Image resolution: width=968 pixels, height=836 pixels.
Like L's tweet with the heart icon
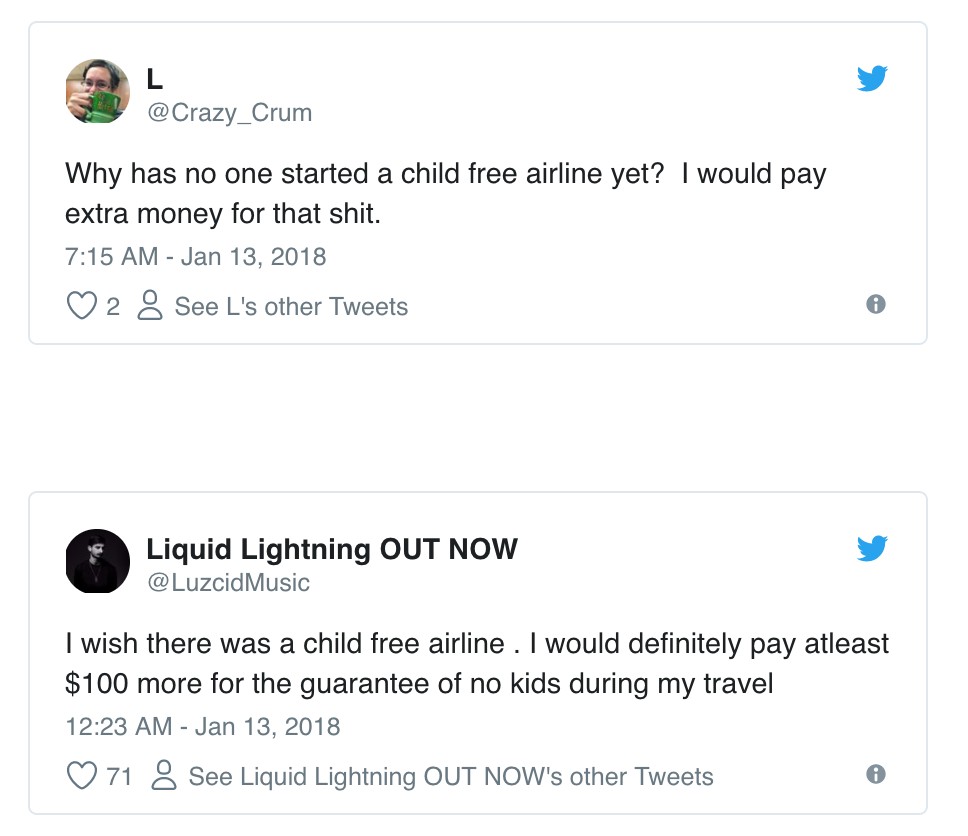[81, 306]
